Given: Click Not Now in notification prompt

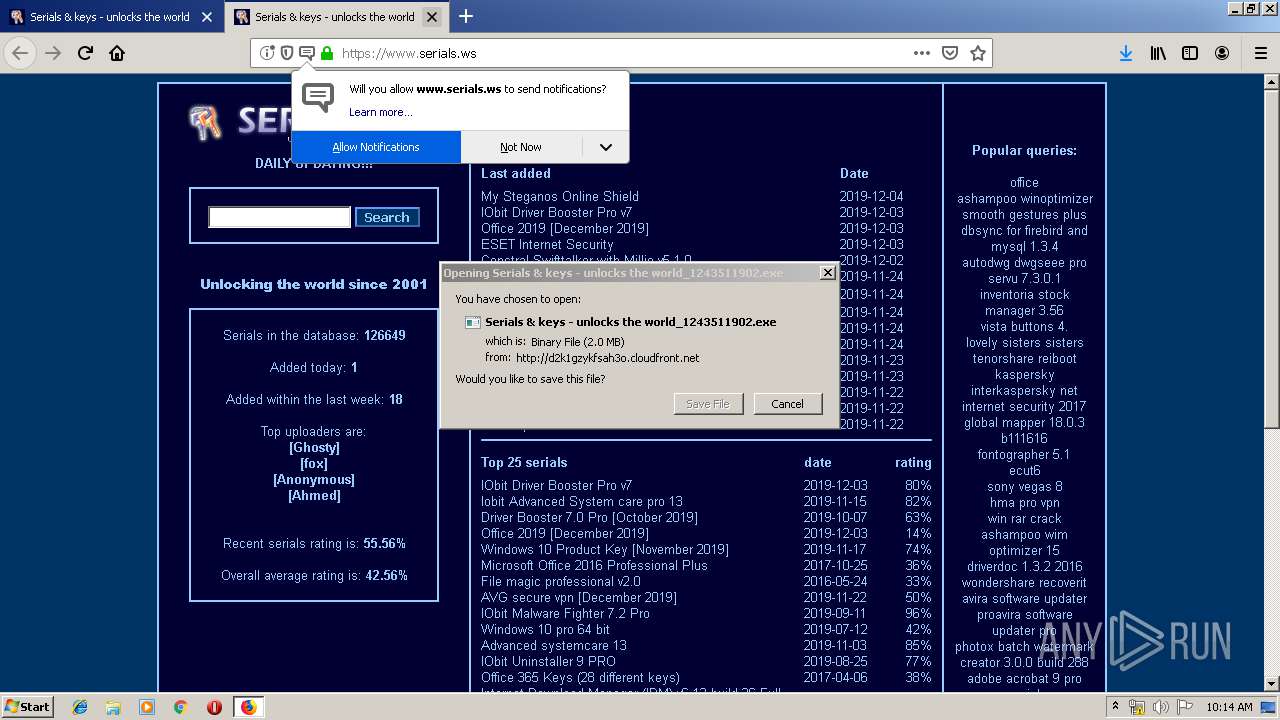Looking at the screenshot, I should (521, 147).
